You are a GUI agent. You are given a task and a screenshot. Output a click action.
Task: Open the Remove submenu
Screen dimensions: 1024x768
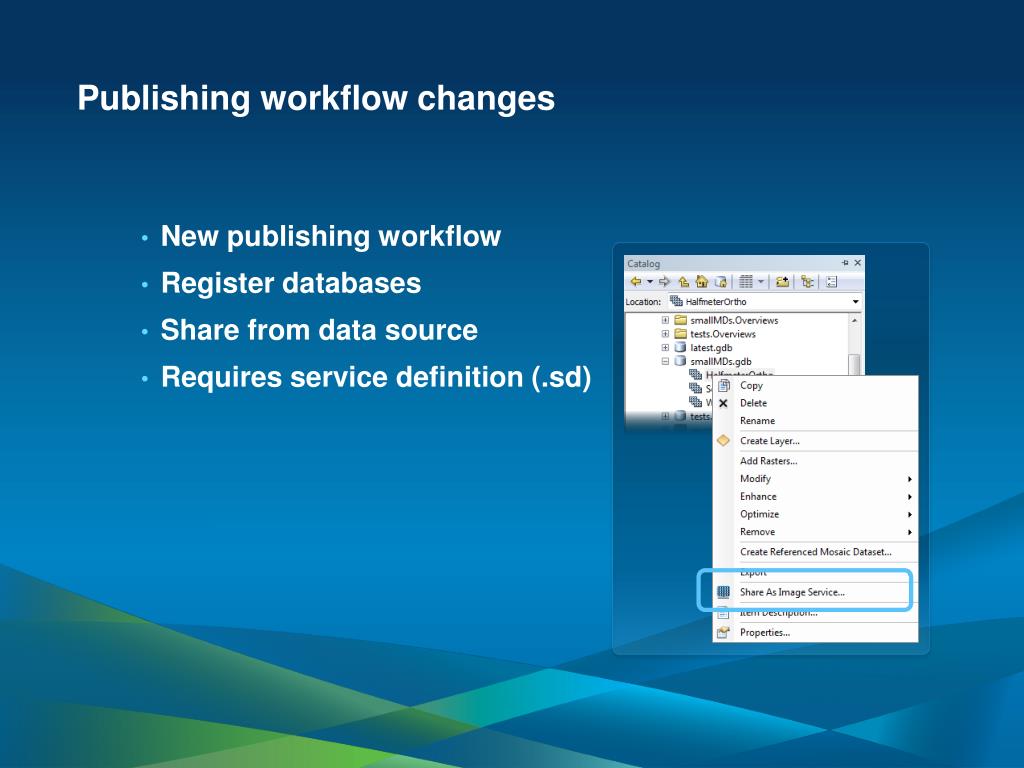(816, 532)
